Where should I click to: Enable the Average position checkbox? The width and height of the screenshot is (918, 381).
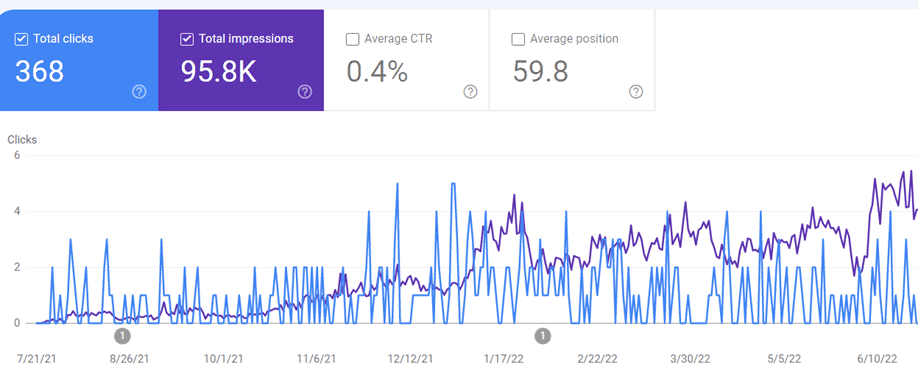(518, 39)
